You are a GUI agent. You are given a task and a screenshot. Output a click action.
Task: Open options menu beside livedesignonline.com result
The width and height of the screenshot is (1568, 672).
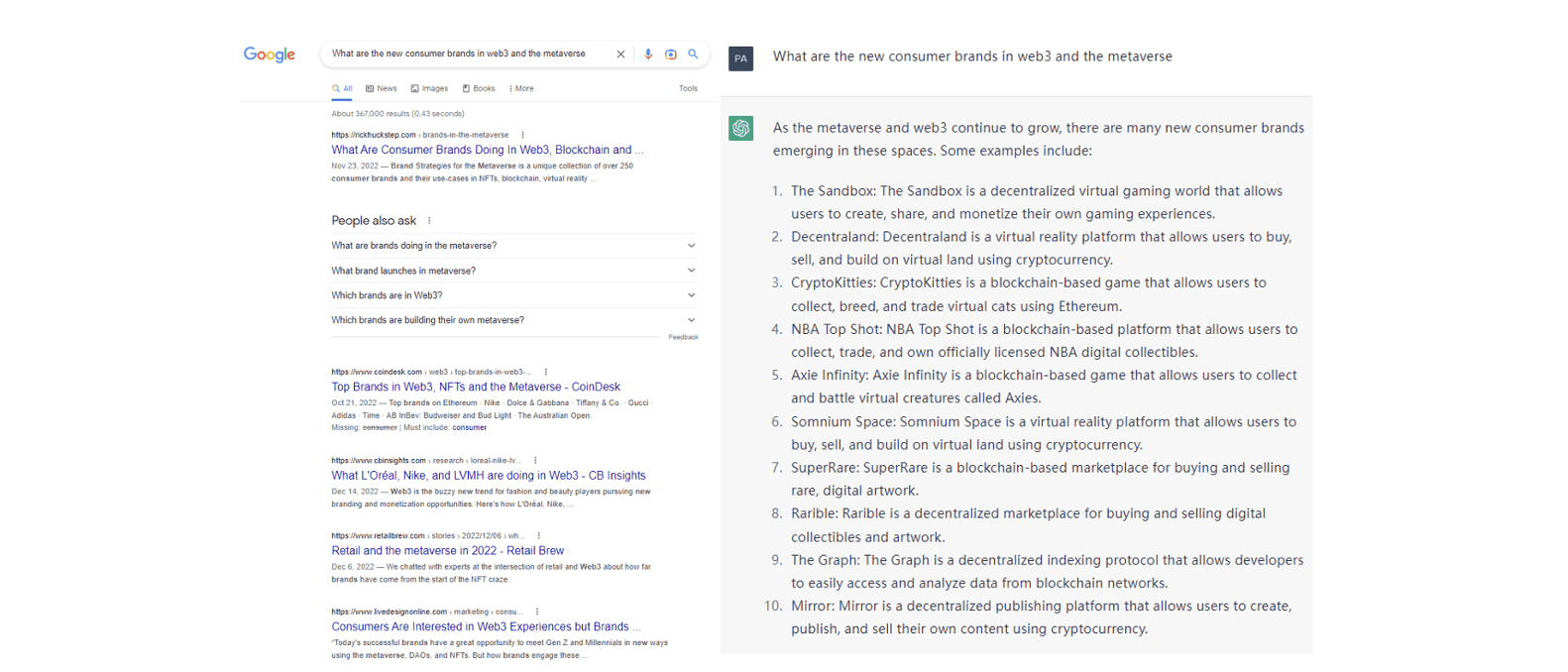click(x=536, y=612)
